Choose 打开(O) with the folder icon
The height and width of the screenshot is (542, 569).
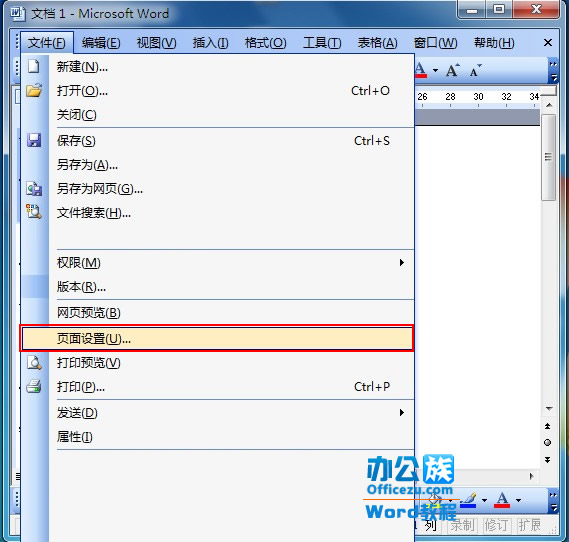(218, 91)
